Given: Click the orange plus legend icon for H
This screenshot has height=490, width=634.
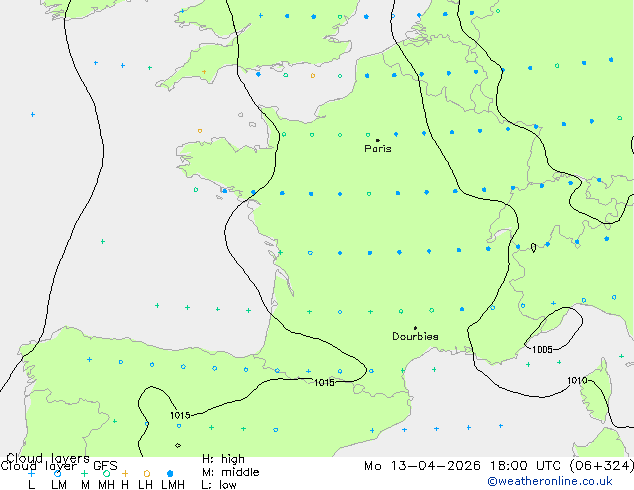Looking at the screenshot, I should pyautogui.click(x=125, y=473).
